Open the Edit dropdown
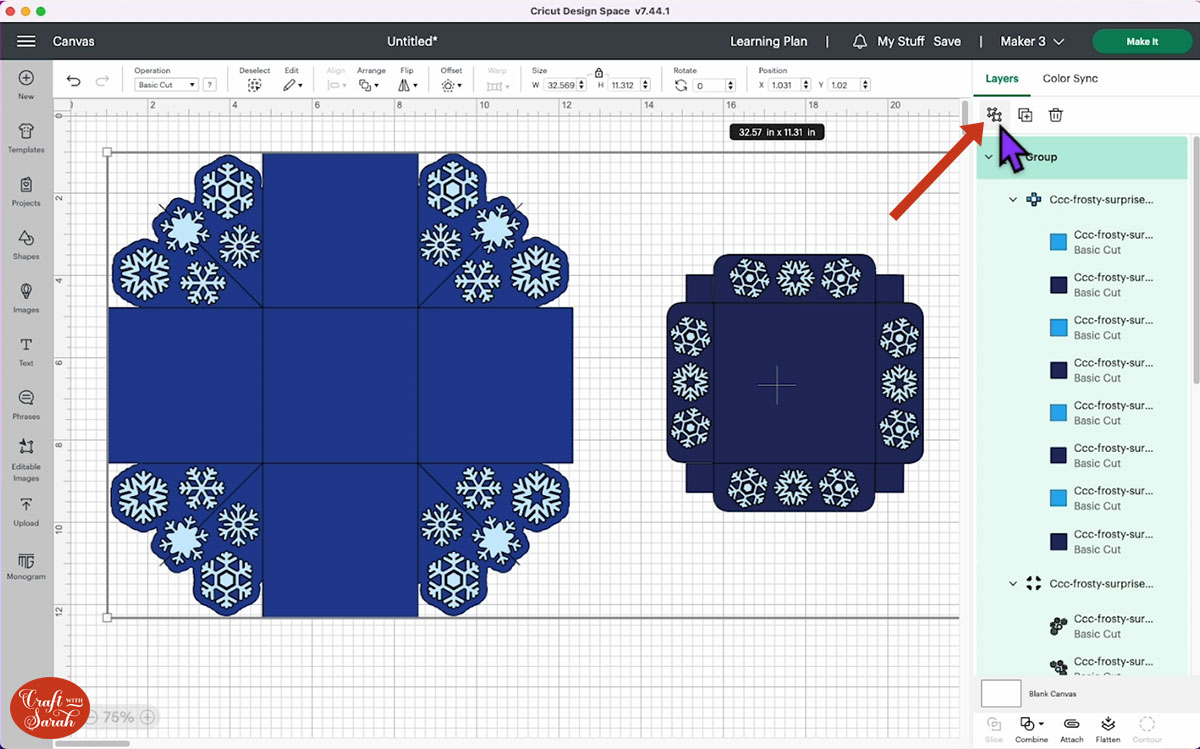The image size is (1200, 749). point(292,86)
